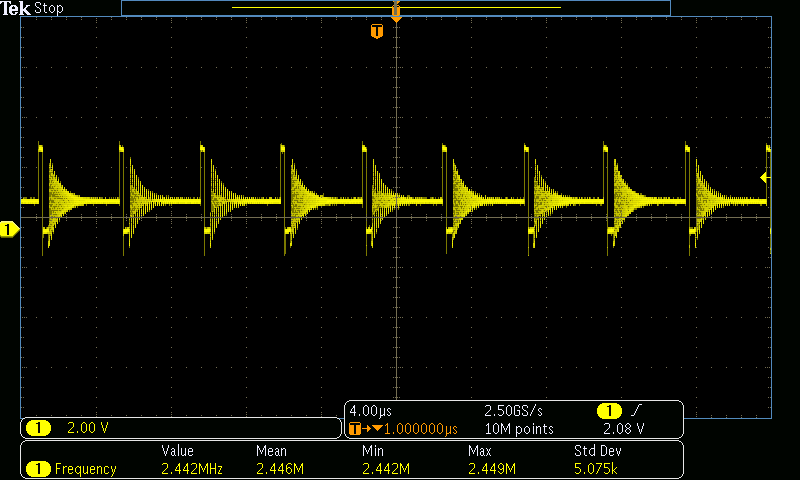
Task: Click channel 1 badge in Frequency measurement row
Action: click(38, 469)
